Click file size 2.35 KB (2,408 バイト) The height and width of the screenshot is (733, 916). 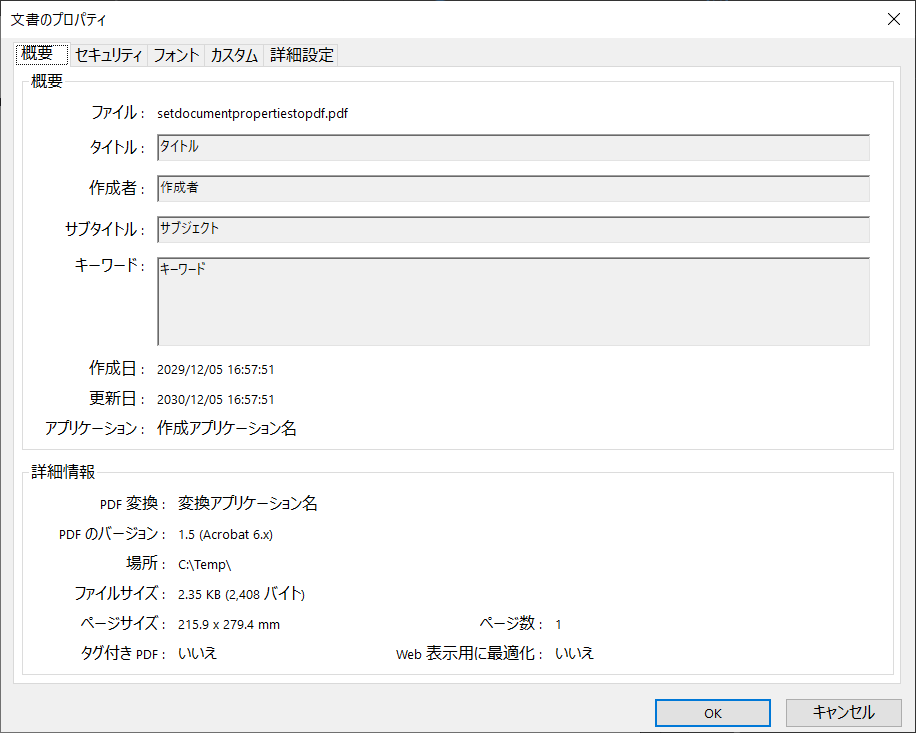point(241,594)
